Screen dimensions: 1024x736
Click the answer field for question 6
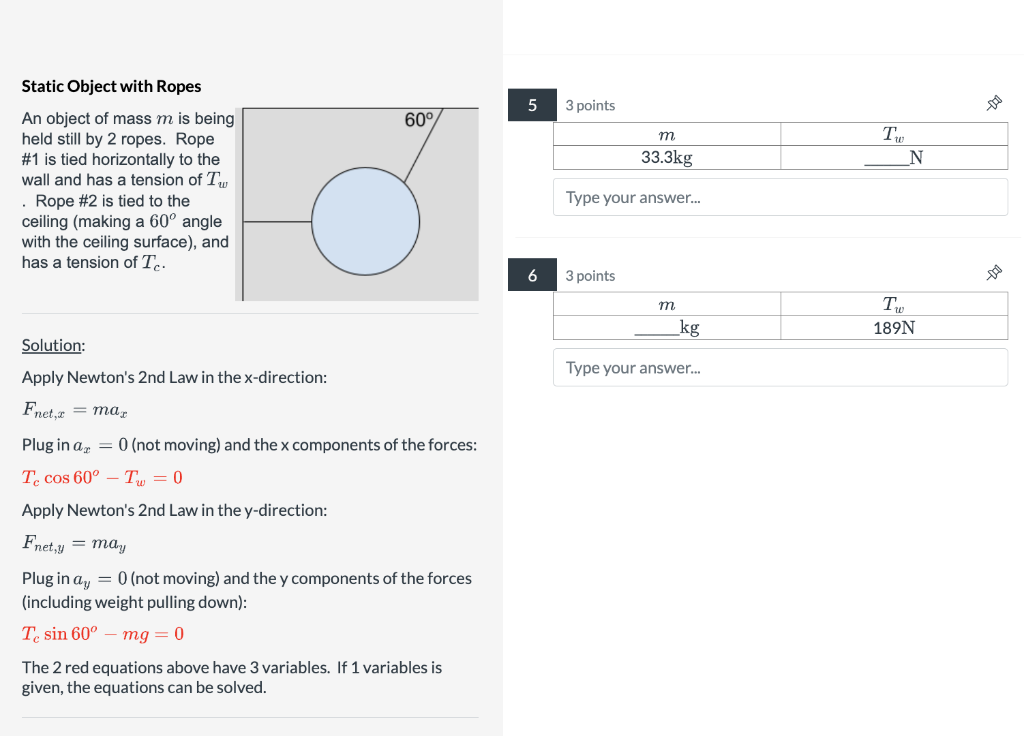point(780,368)
